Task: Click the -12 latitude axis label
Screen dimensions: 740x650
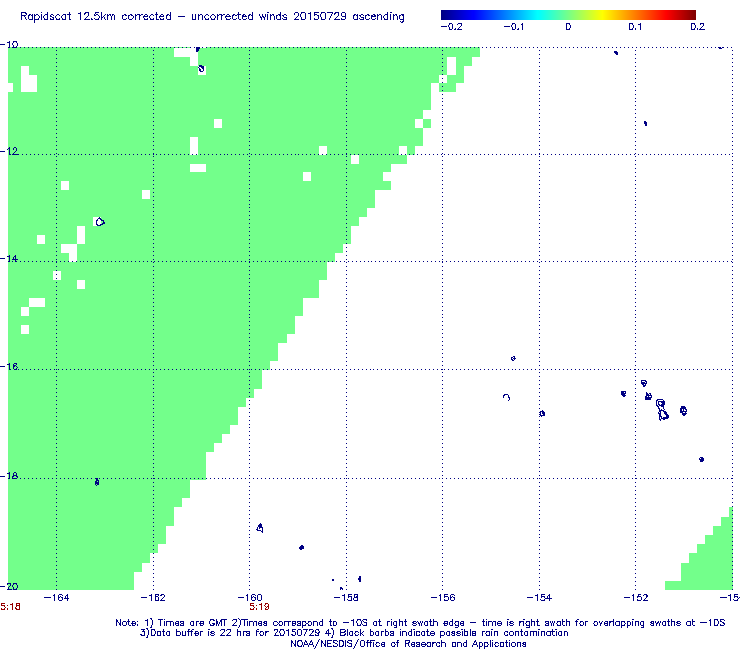Action: coord(9,151)
